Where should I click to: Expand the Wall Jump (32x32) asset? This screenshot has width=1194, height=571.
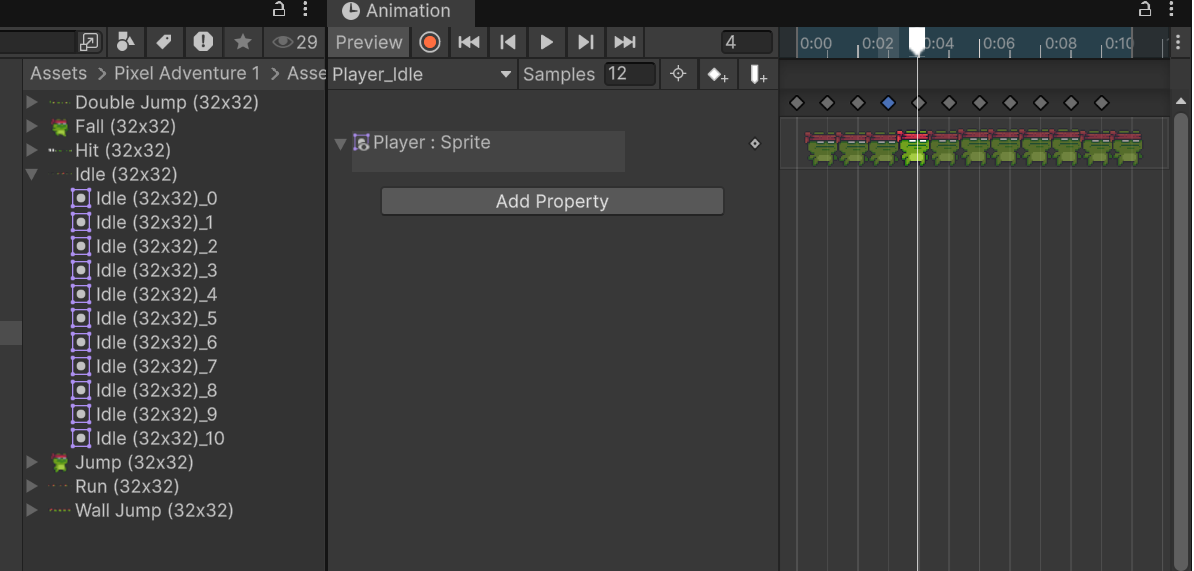tap(31, 510)
